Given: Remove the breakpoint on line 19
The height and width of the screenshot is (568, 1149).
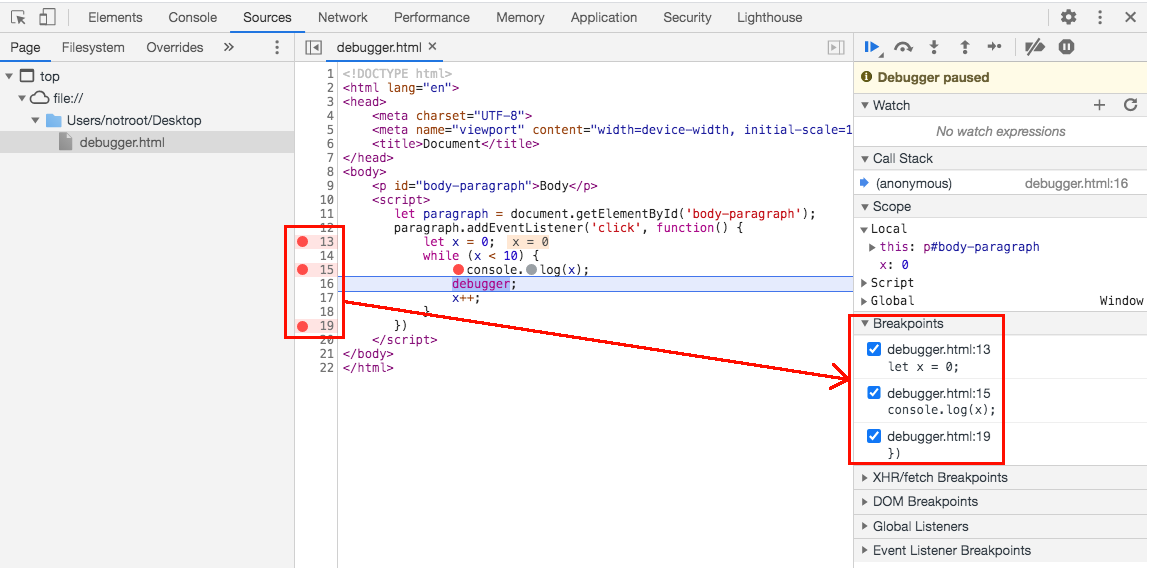Looking at the screenshot, I should [302, 326].
